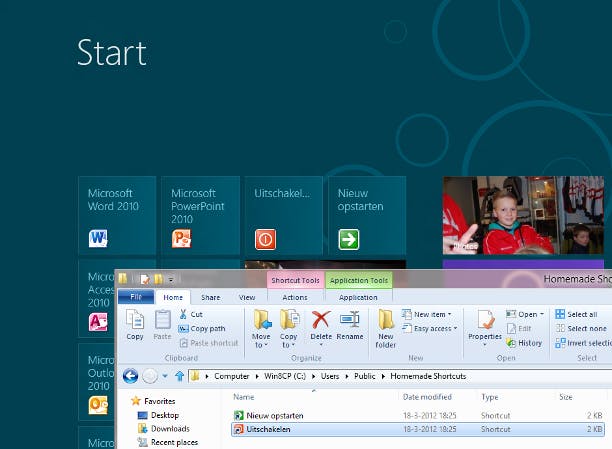The width and height of the screenshot is (612, 449).
Task: Click Edit in the Open group
Action: (x=519, y=329)
